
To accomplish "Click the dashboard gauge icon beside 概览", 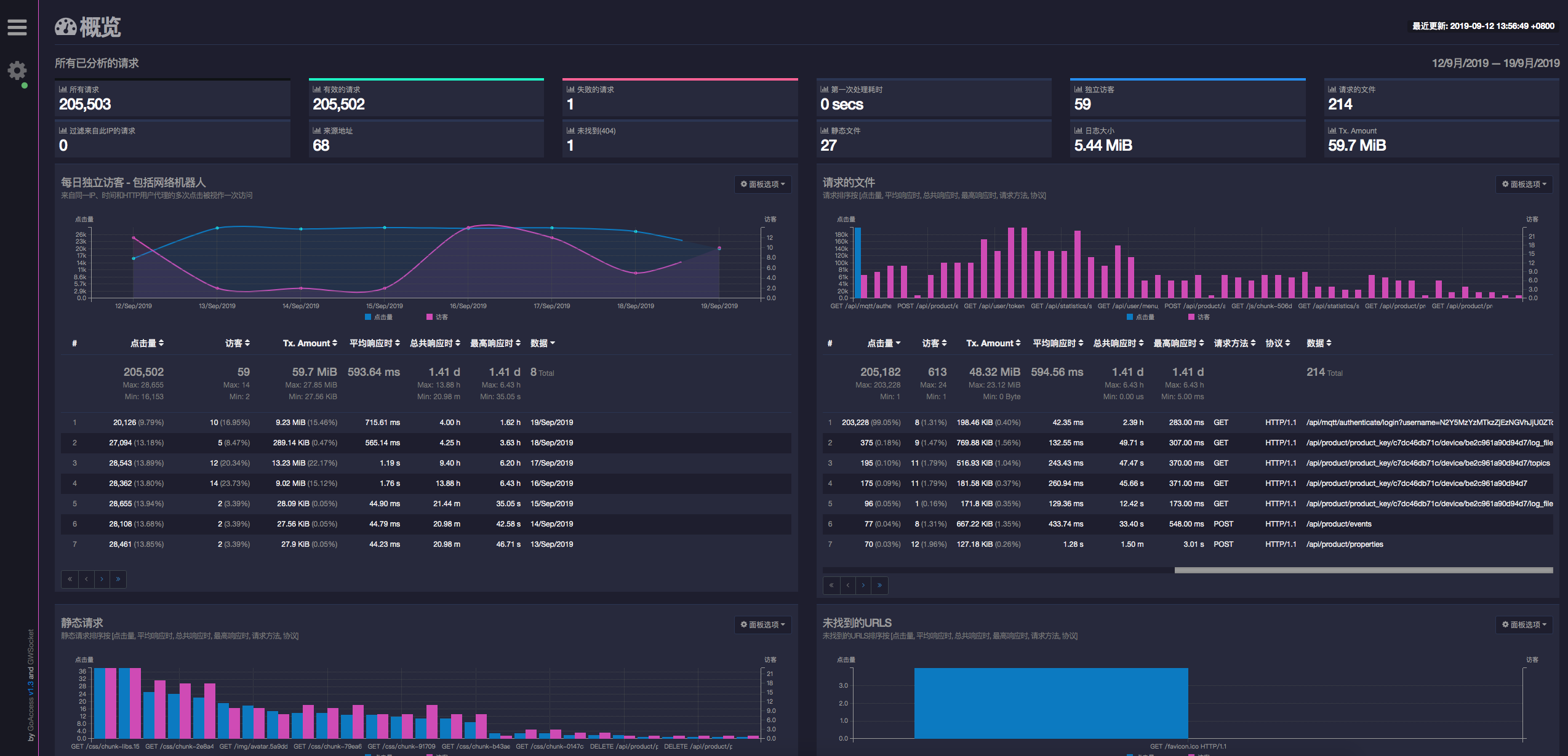I will (x=66, y=27).
